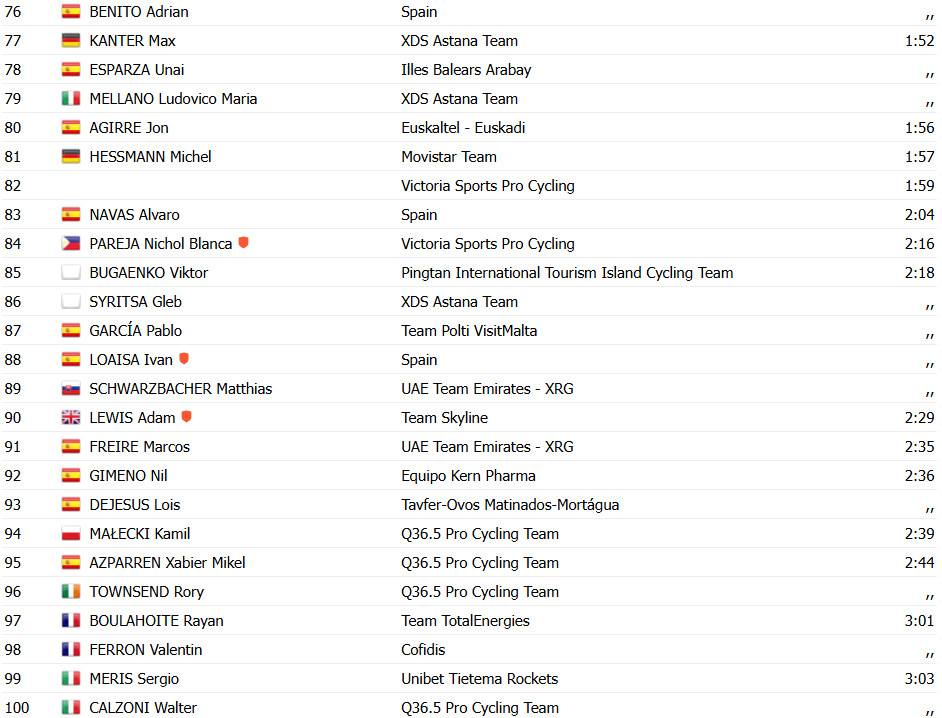Open rider DEJESUS Lois

coord(135,504)
